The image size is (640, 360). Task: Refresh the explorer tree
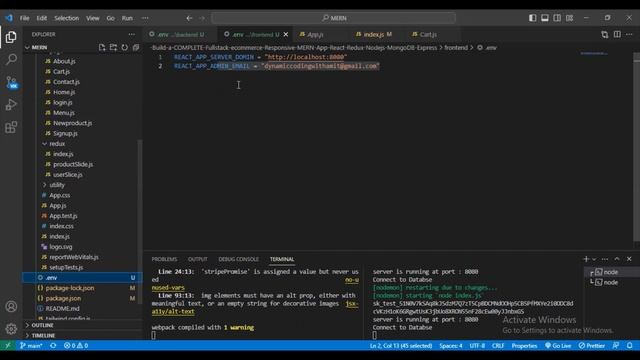124,47
